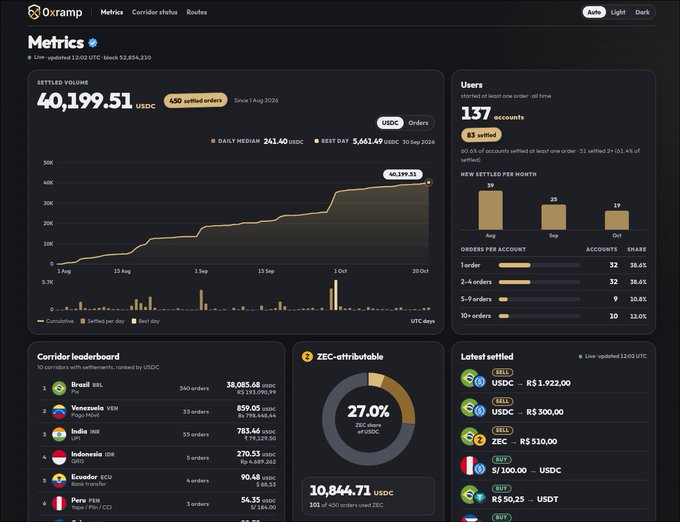Click the 40,199.51 chart endpoint marker

pyautogui.click(x=428, y=183)
